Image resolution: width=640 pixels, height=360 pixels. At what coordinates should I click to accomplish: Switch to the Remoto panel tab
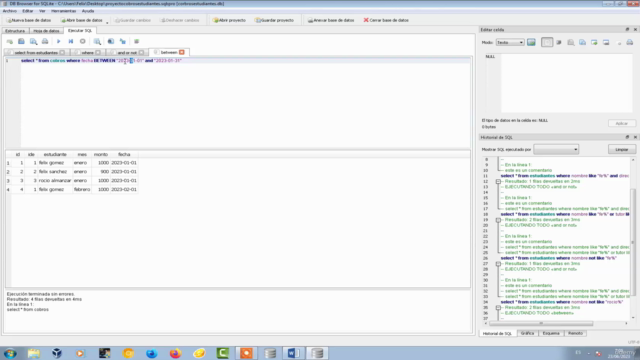click(x=576, y=333)
